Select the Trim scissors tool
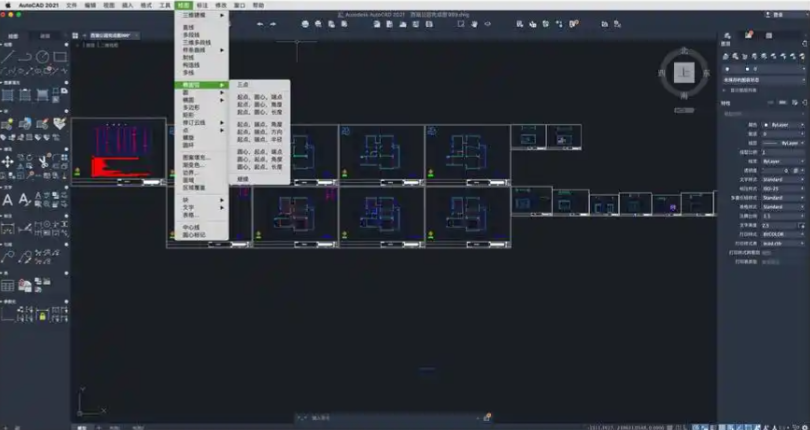 43,162
